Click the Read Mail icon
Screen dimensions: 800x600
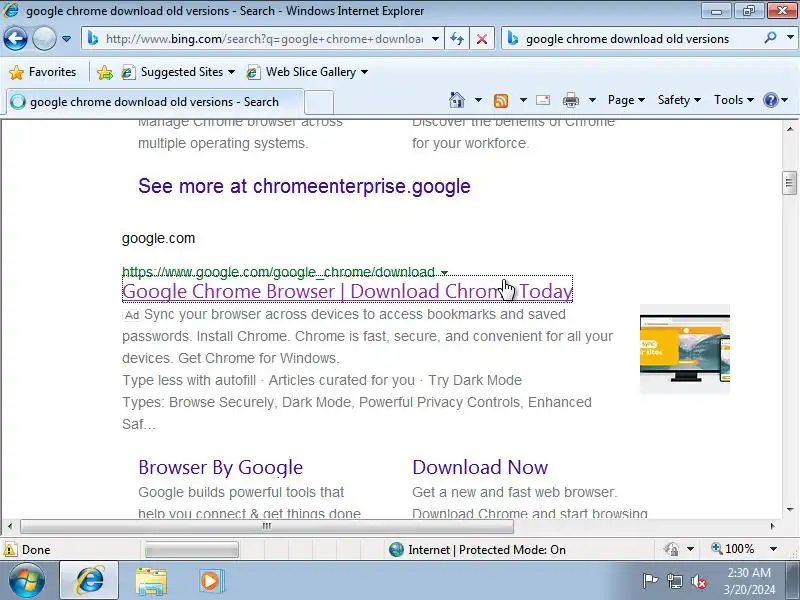[x=543, y=100]
